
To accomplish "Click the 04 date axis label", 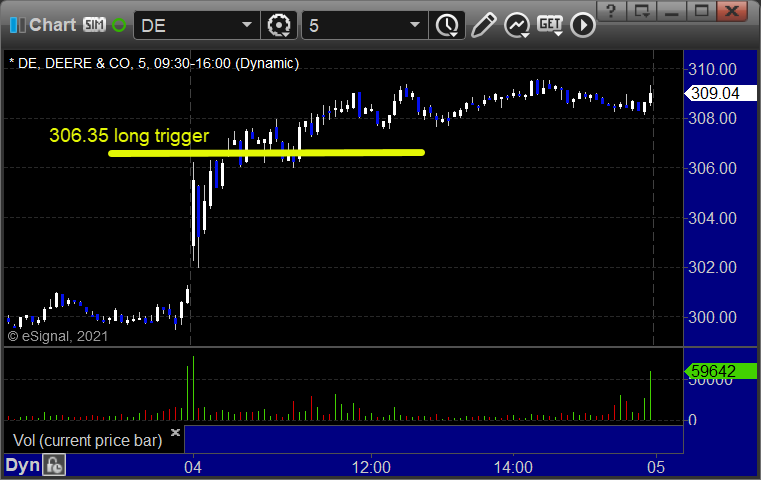I will (x=193, y=467).
